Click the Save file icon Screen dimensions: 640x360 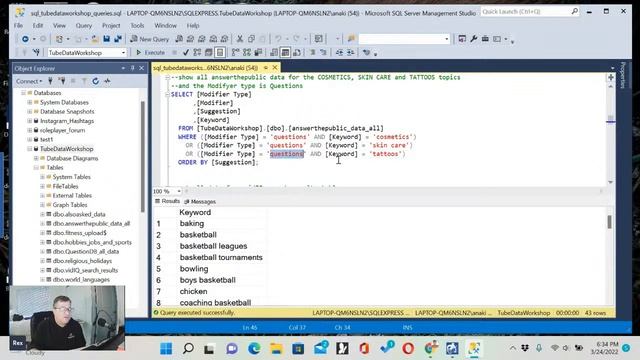107,39
